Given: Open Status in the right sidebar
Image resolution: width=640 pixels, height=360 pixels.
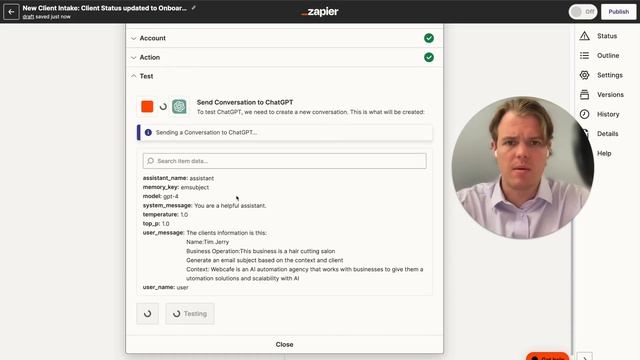Looking at the screenshot, I should tap(607, 36).
